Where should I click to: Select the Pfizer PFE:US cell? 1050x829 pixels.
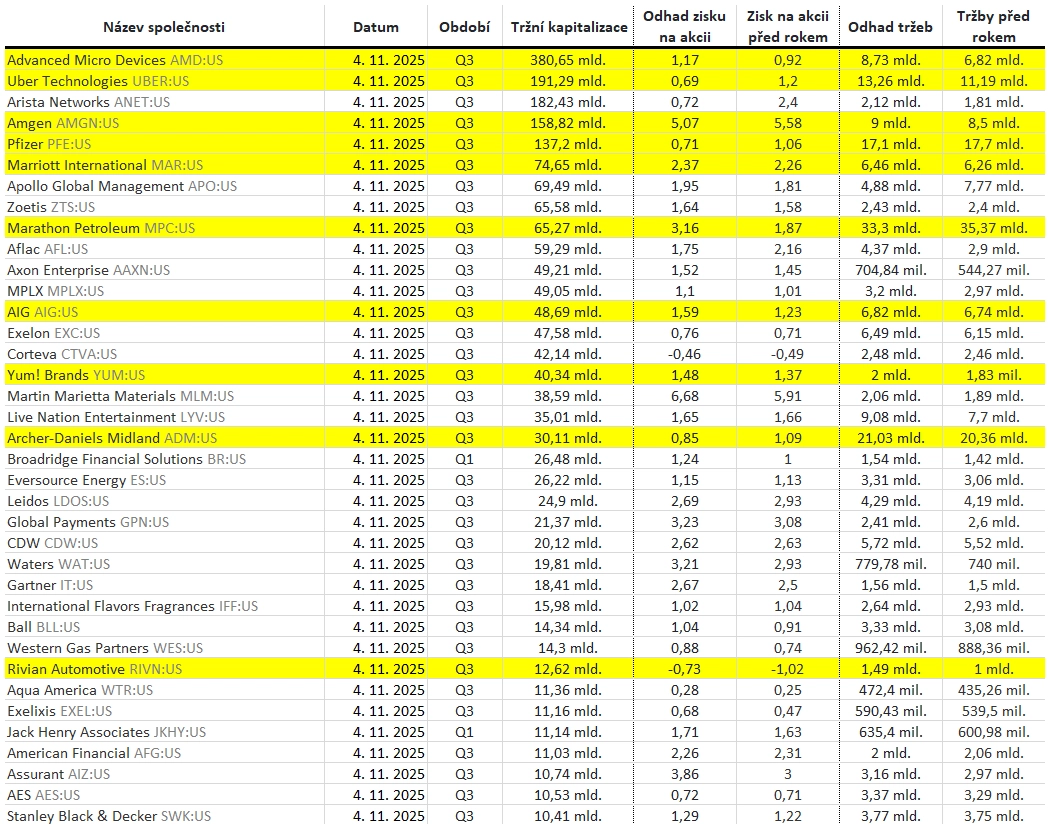pyautogui.click(x=49, y=144)
